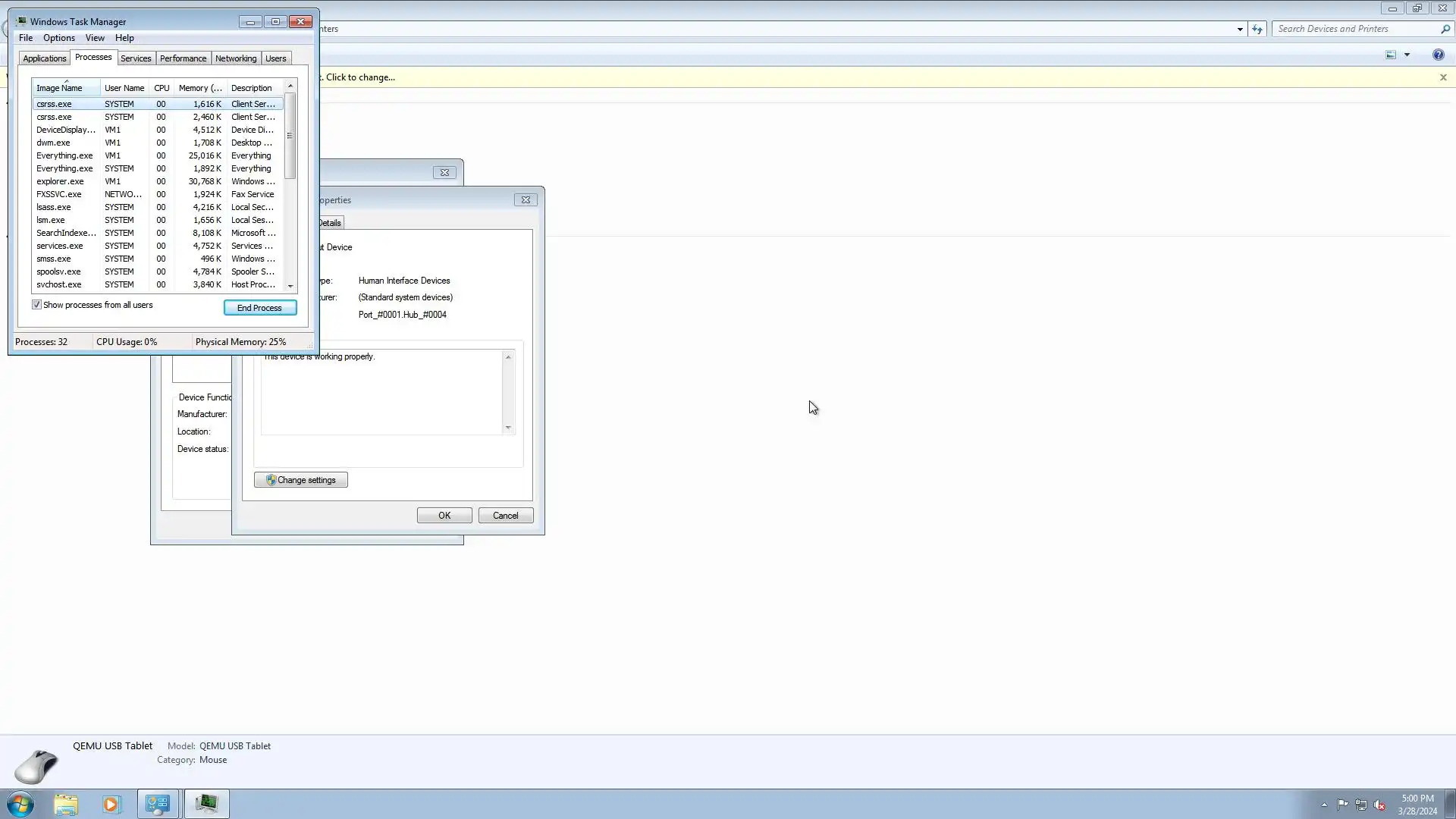Launch Windows Media Player taskbar icon
1456x819 pixels.
(x=111, y=804)
